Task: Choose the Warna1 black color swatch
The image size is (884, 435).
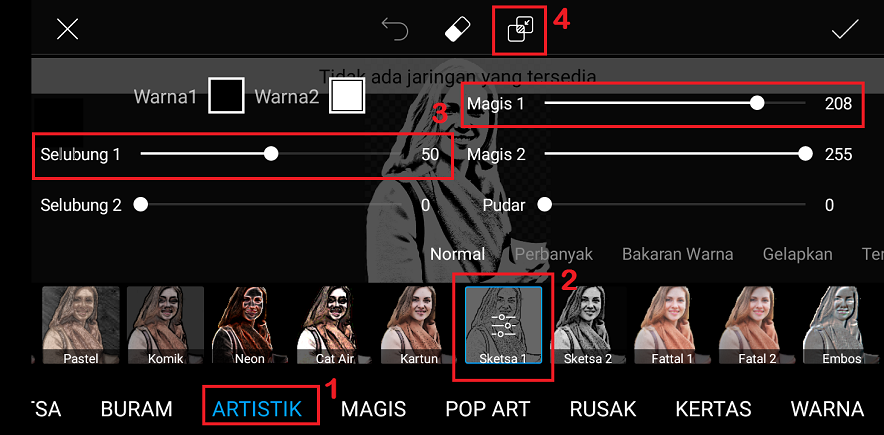Action: pyautogui.click(x=226, y=96)
